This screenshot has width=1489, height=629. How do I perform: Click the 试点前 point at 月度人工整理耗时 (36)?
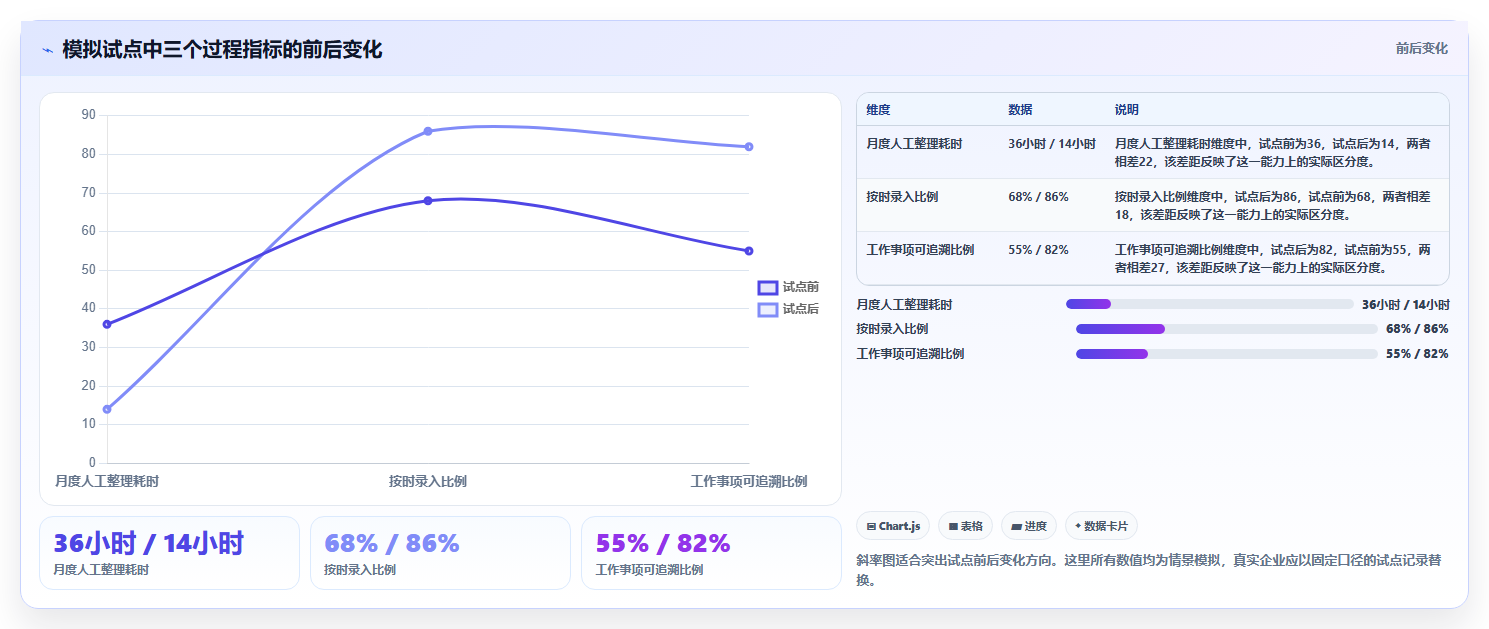pos(107,324)
